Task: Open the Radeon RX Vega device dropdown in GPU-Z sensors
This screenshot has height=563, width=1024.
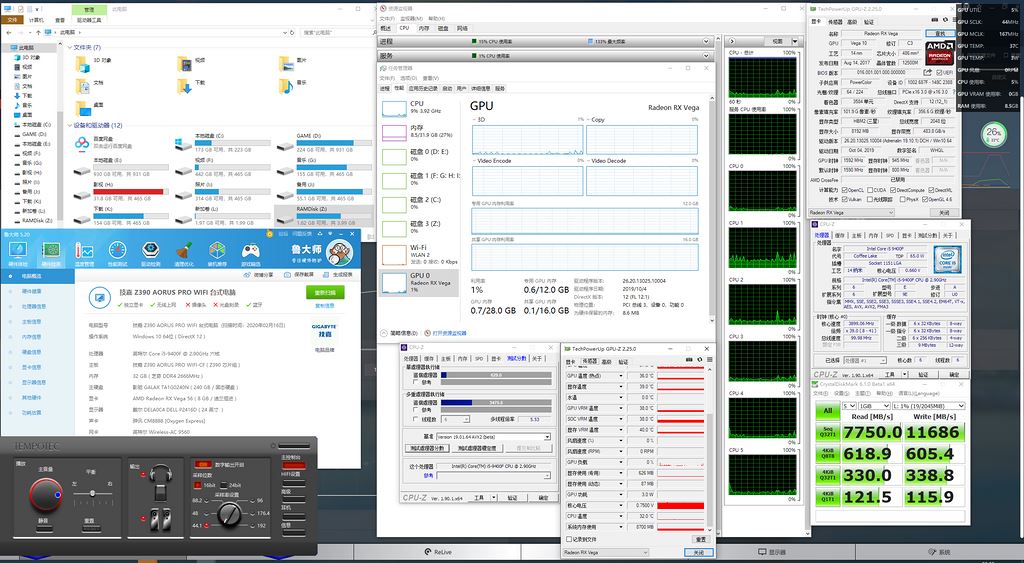Action: click(x=605, y=553)
